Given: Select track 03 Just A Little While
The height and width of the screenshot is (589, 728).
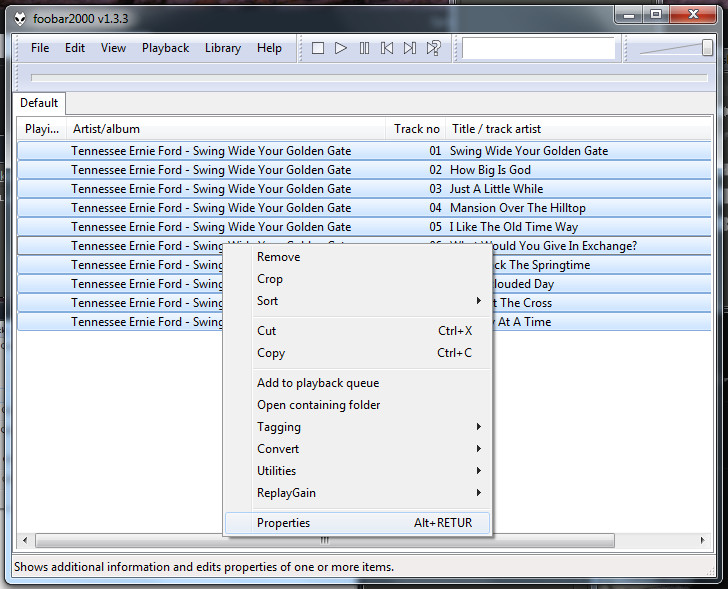Looking at the screenshot, I should [364, 189].
